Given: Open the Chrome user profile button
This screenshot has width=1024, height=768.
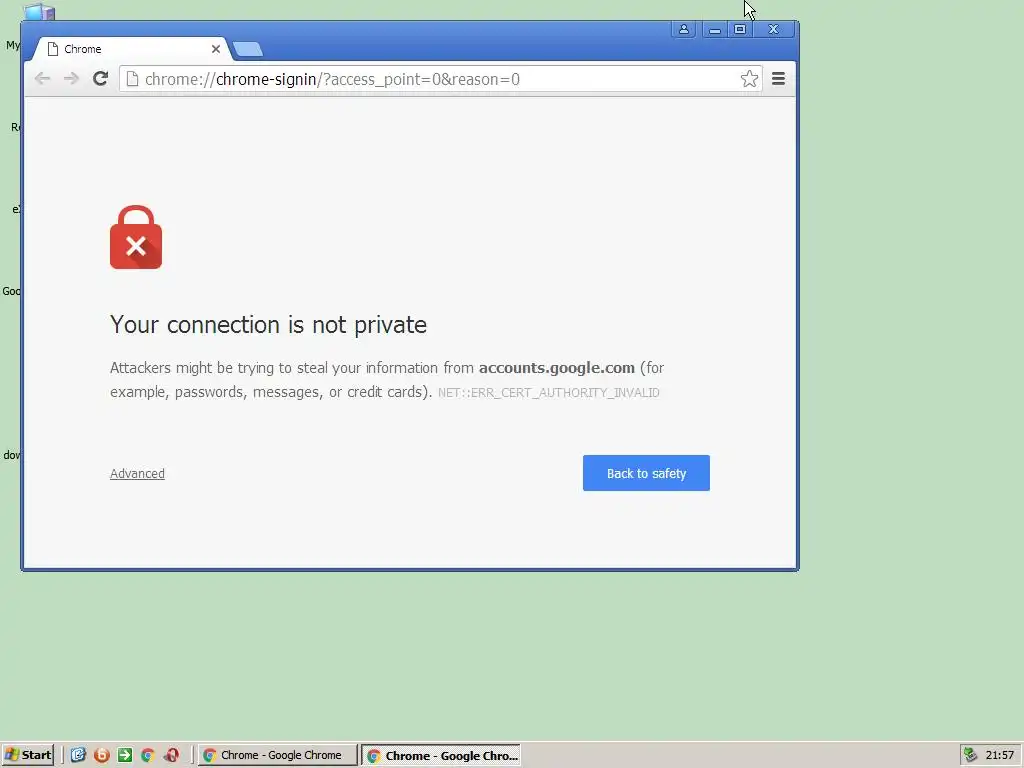Looking at the screenshot, I should (x=683, y=29).
